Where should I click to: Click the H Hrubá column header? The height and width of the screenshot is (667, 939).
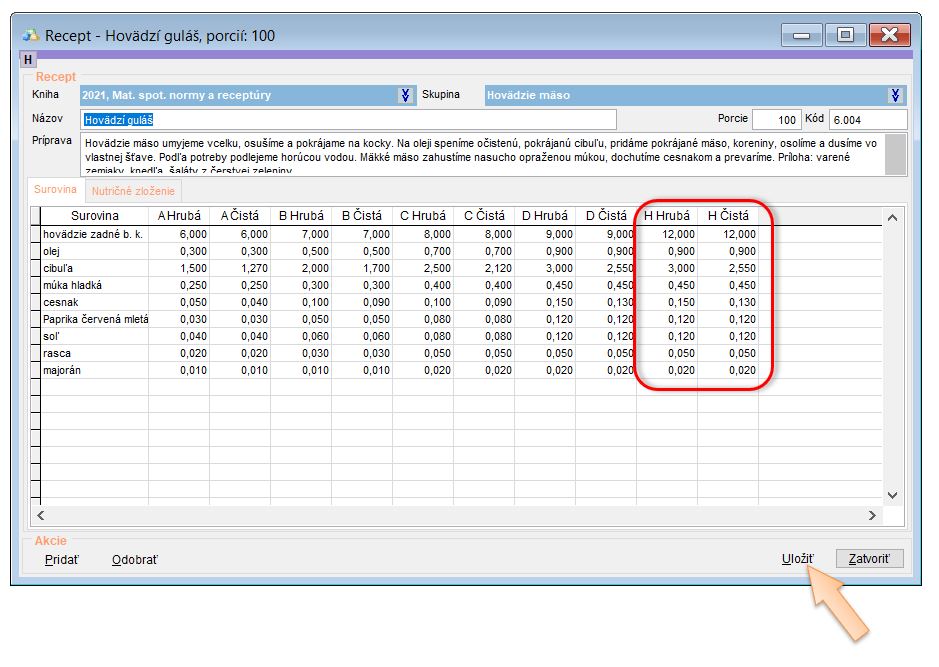click(x=666, y=216)
